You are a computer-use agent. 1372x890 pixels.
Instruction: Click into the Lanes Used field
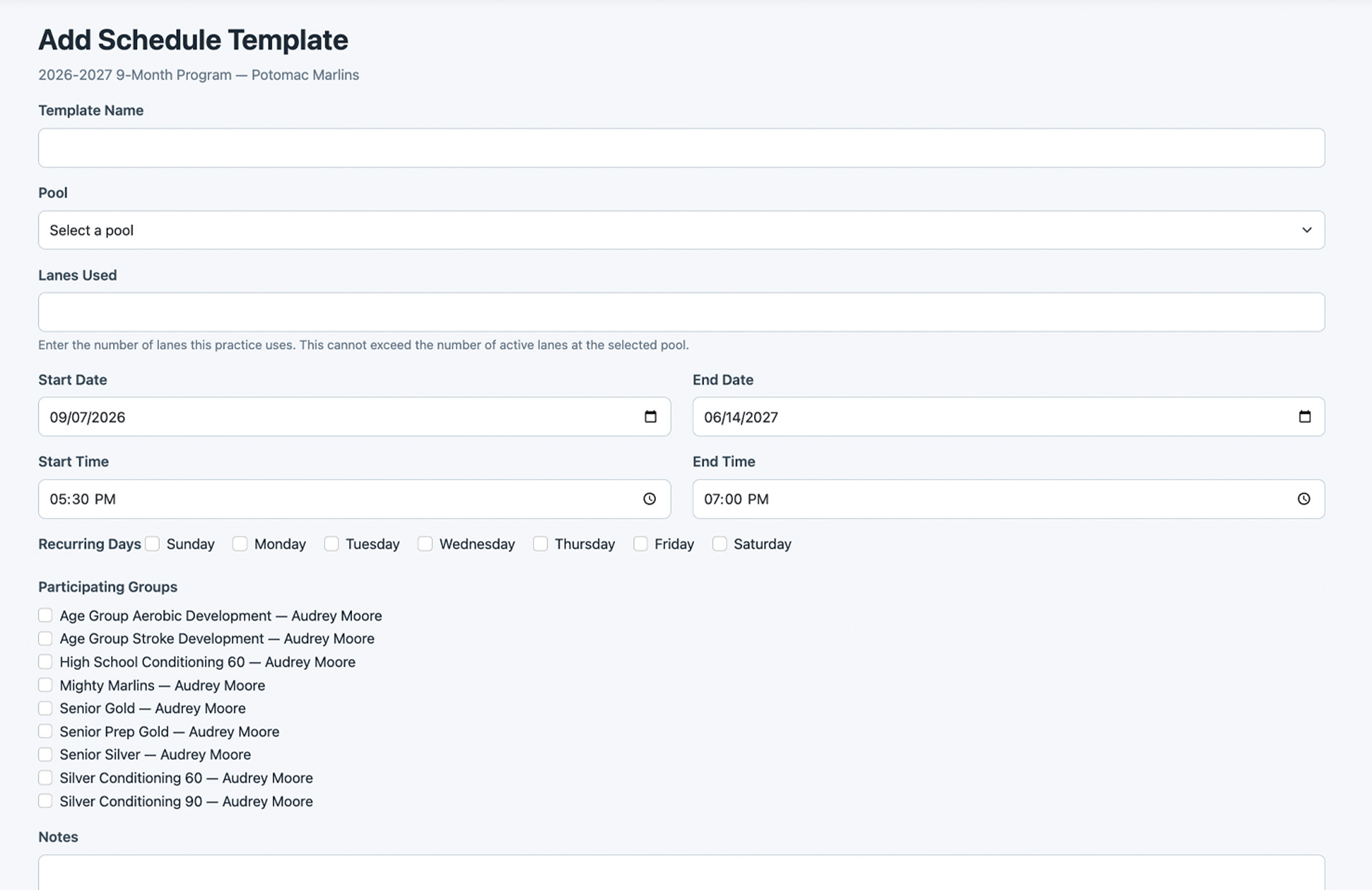[x=681, y=312]
